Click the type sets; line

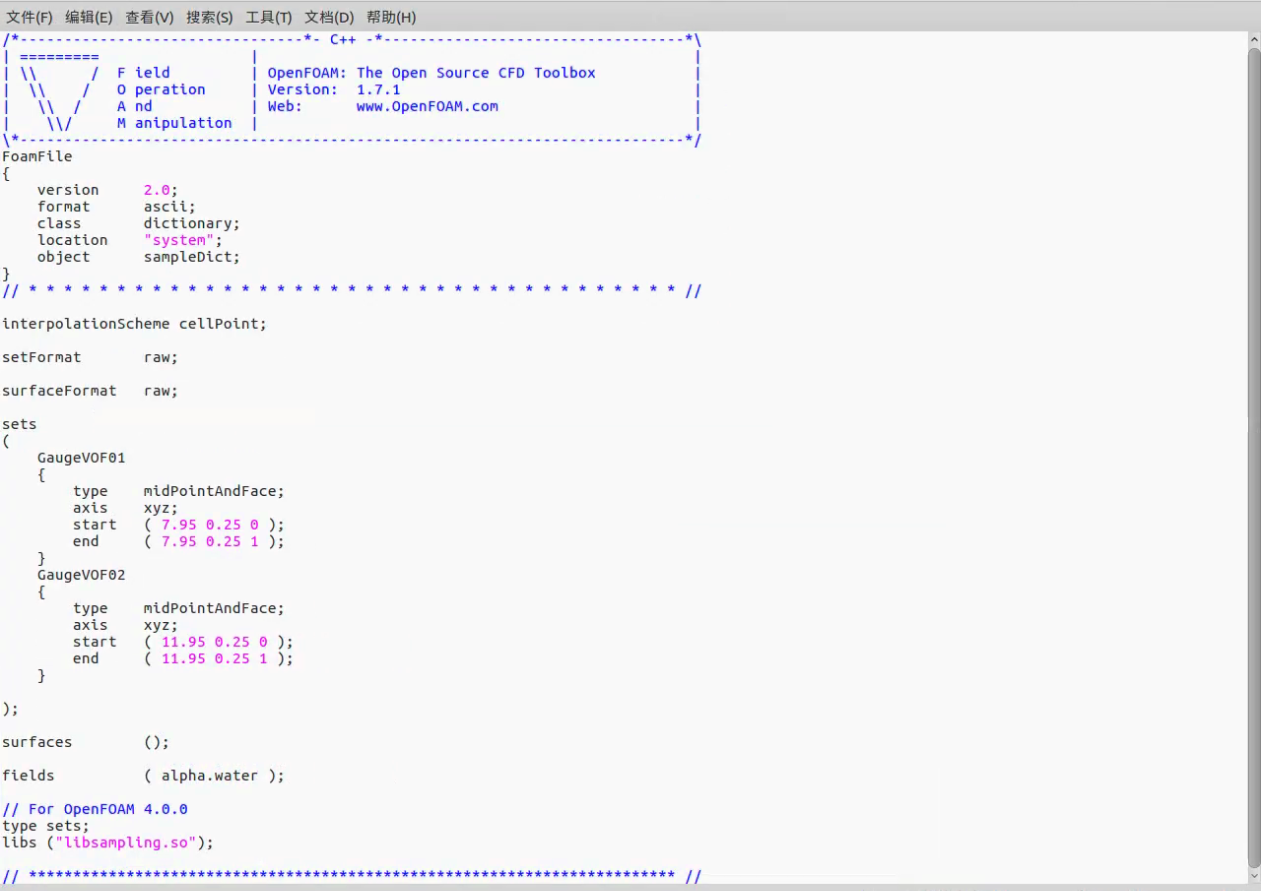pyautogui.click(x=46, y=826)
